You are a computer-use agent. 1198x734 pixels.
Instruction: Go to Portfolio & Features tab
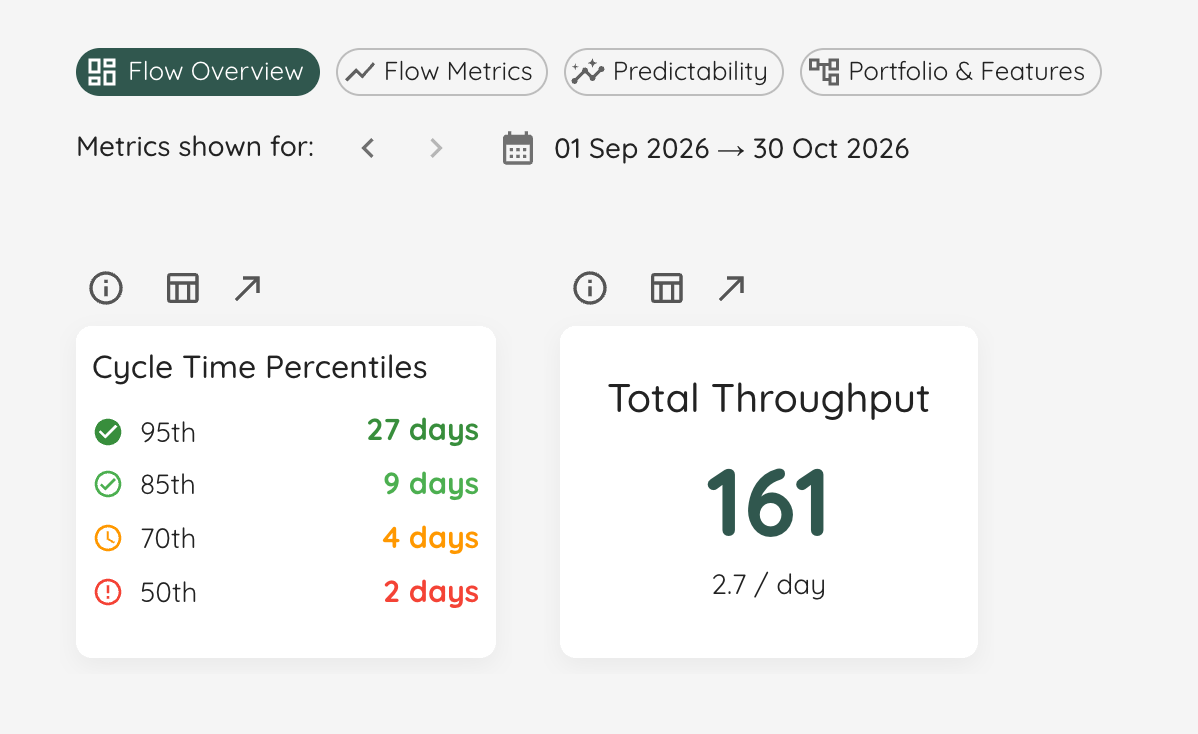pyautogui.click(x=950, y=72)
